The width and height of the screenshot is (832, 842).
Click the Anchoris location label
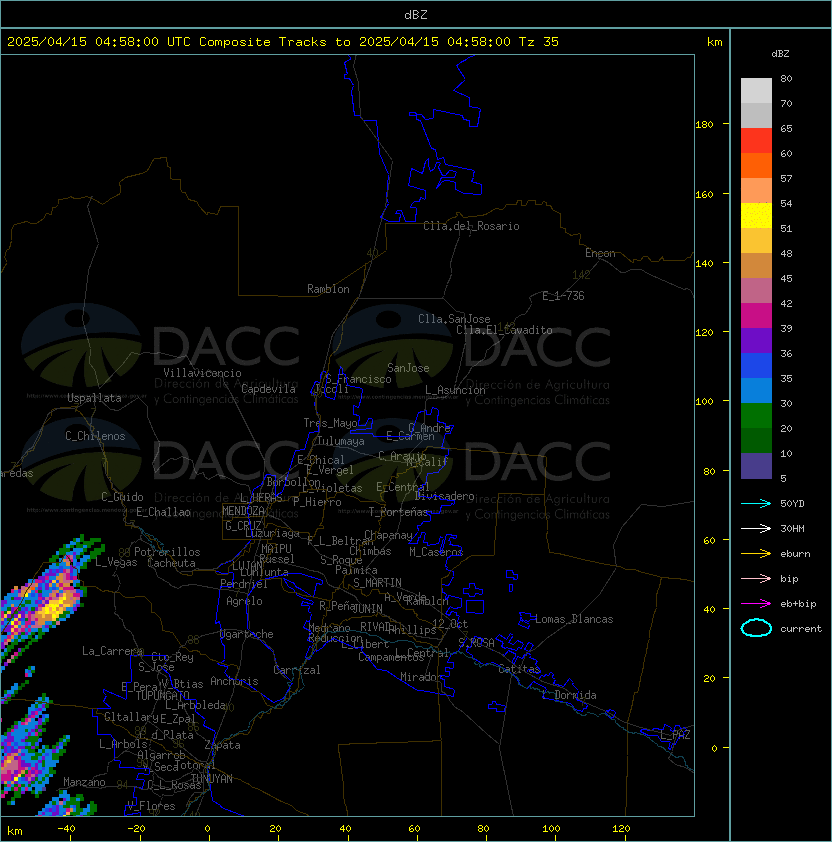[234, 681]
